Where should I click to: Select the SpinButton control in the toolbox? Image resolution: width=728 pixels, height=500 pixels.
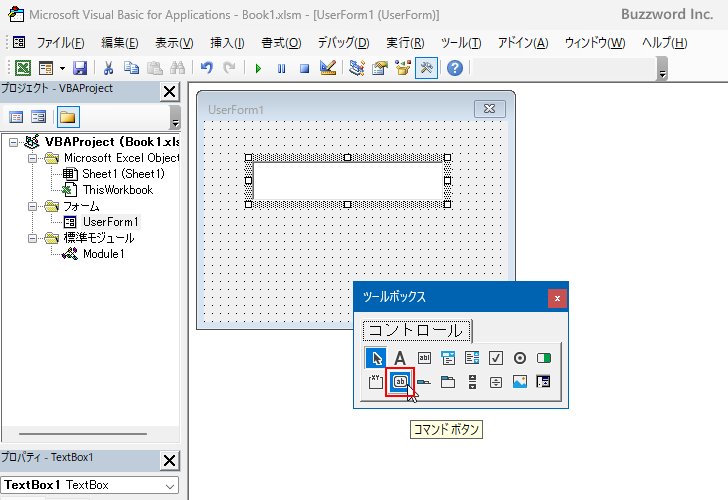coord(496,381)
